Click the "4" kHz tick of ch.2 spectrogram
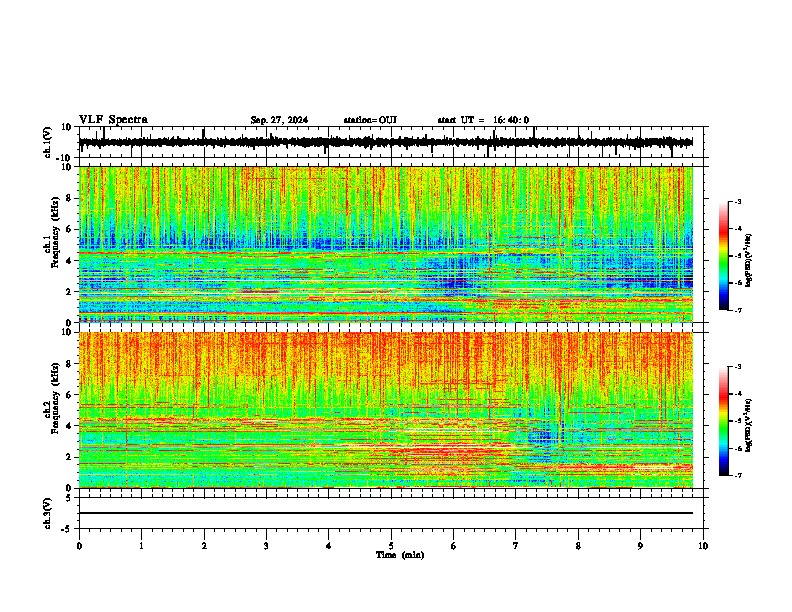The height and width of the screenshot is (612, 792). (70, 426)
